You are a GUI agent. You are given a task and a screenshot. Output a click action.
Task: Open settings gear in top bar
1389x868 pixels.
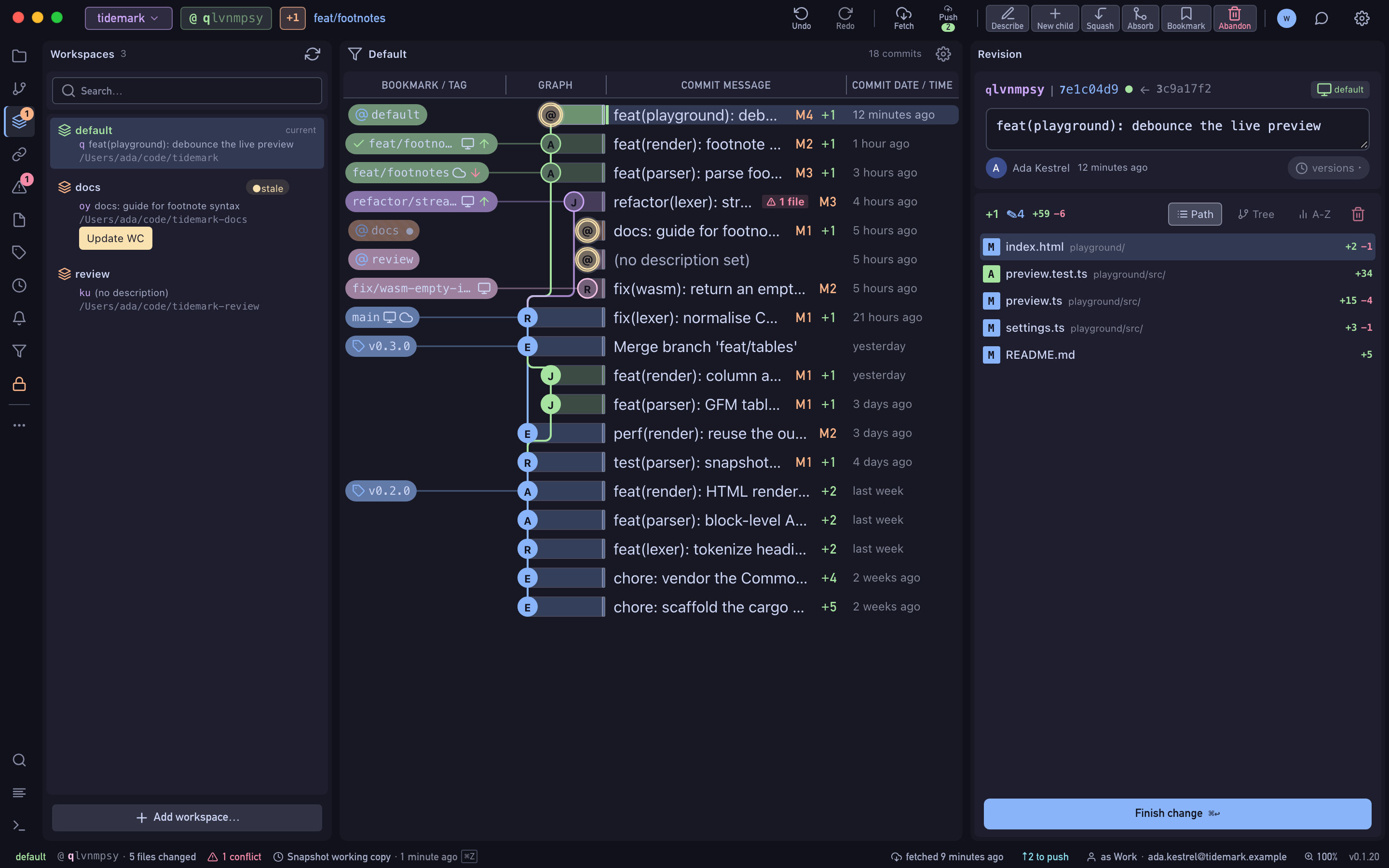tap(1362, 18)
